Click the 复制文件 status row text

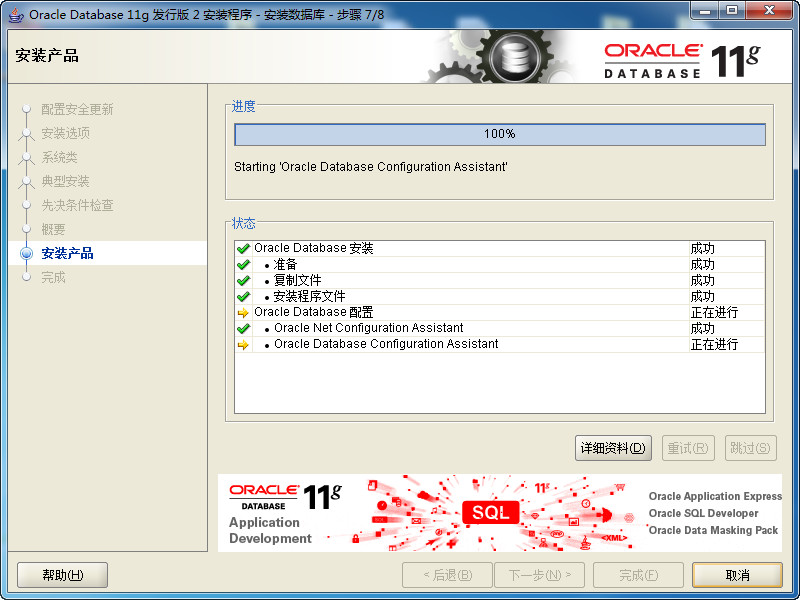click(297, 280)
